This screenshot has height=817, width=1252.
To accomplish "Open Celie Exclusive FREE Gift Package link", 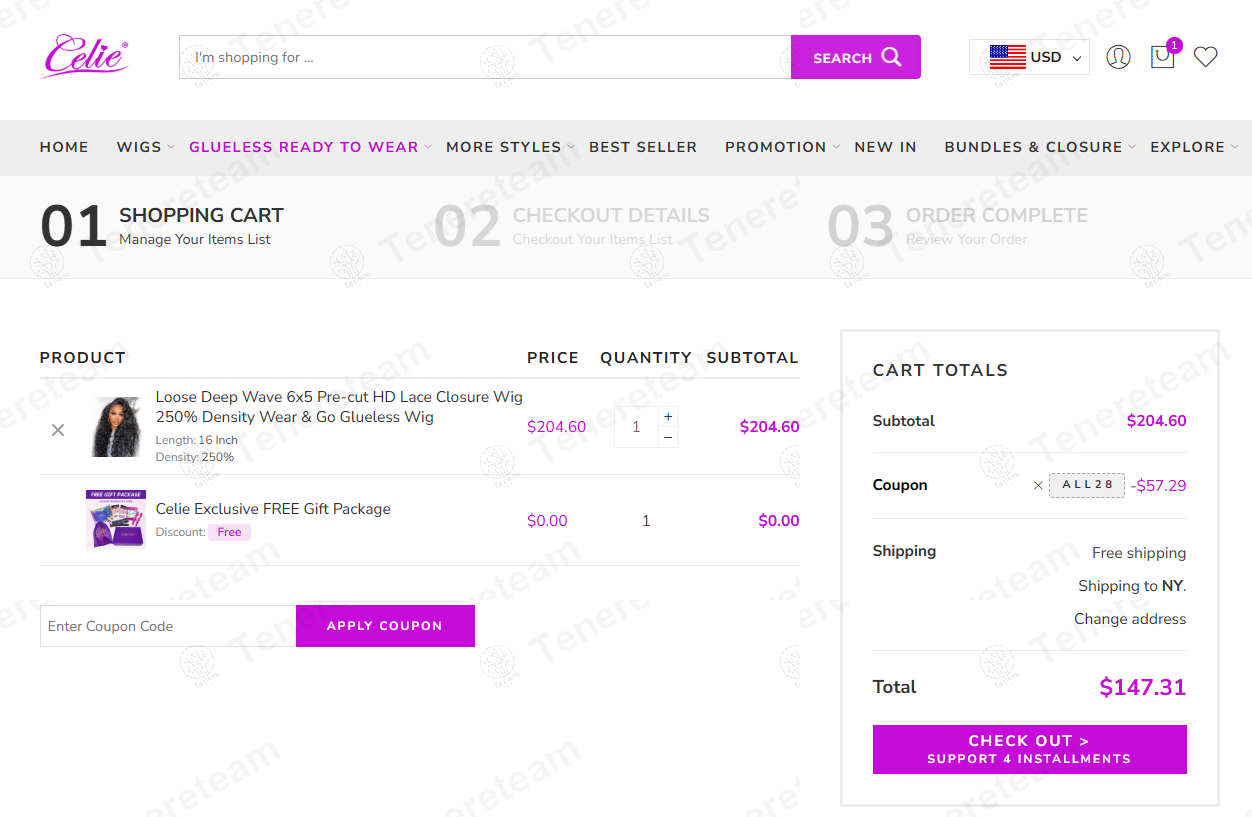I will click(x=273, y=509).
